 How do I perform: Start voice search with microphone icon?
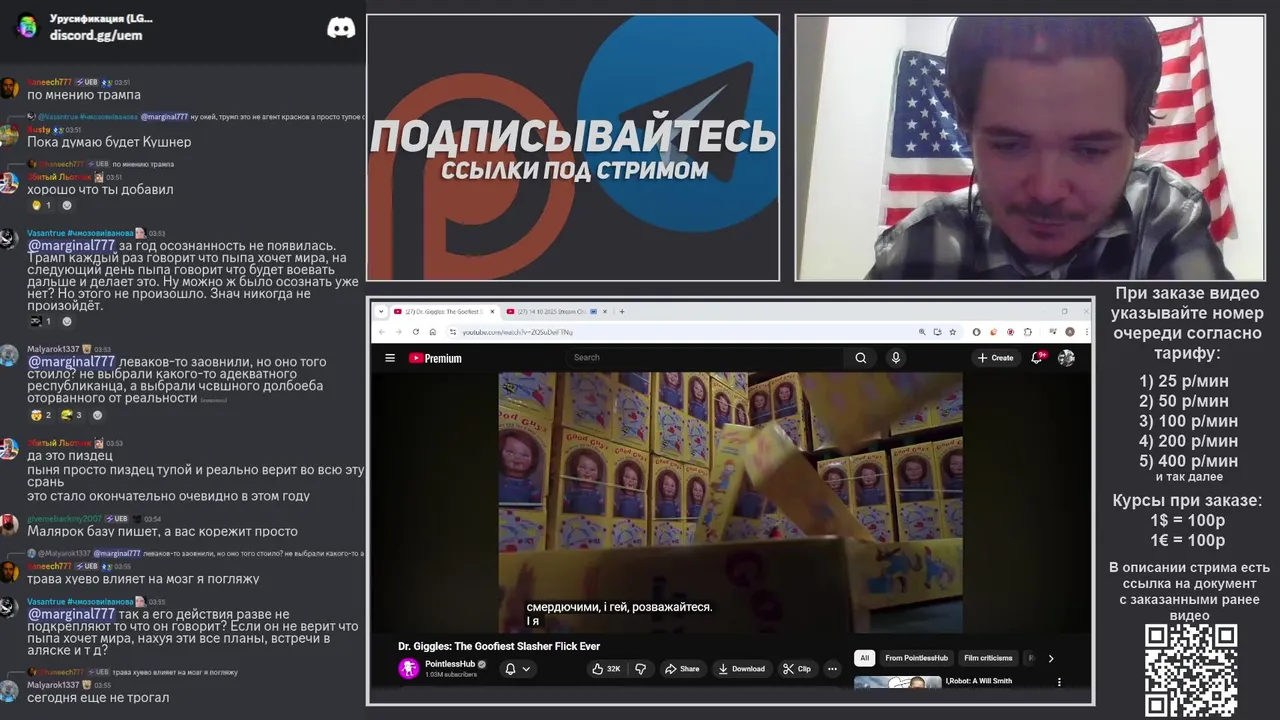pyautogui.click(x=896, y=358)
